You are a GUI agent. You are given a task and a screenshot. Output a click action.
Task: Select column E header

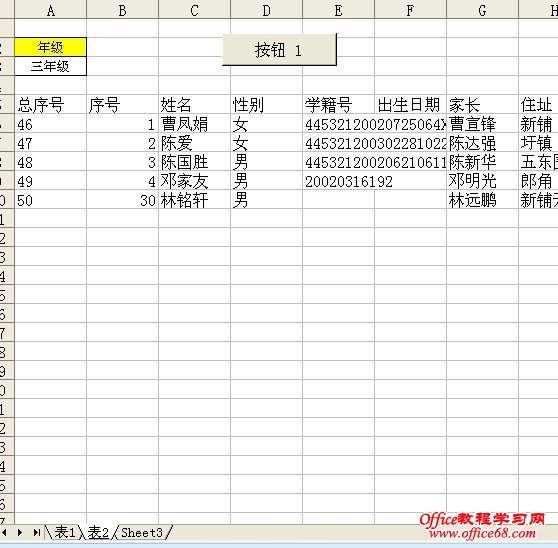(338, 10)
